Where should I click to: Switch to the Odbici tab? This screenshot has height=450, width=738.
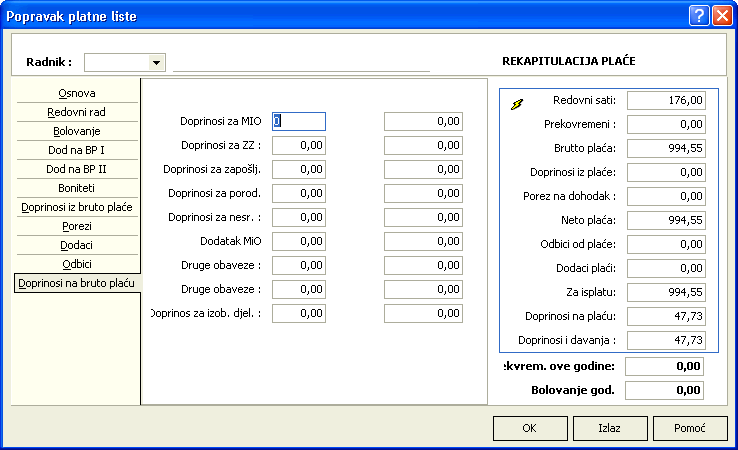(77, 264)
